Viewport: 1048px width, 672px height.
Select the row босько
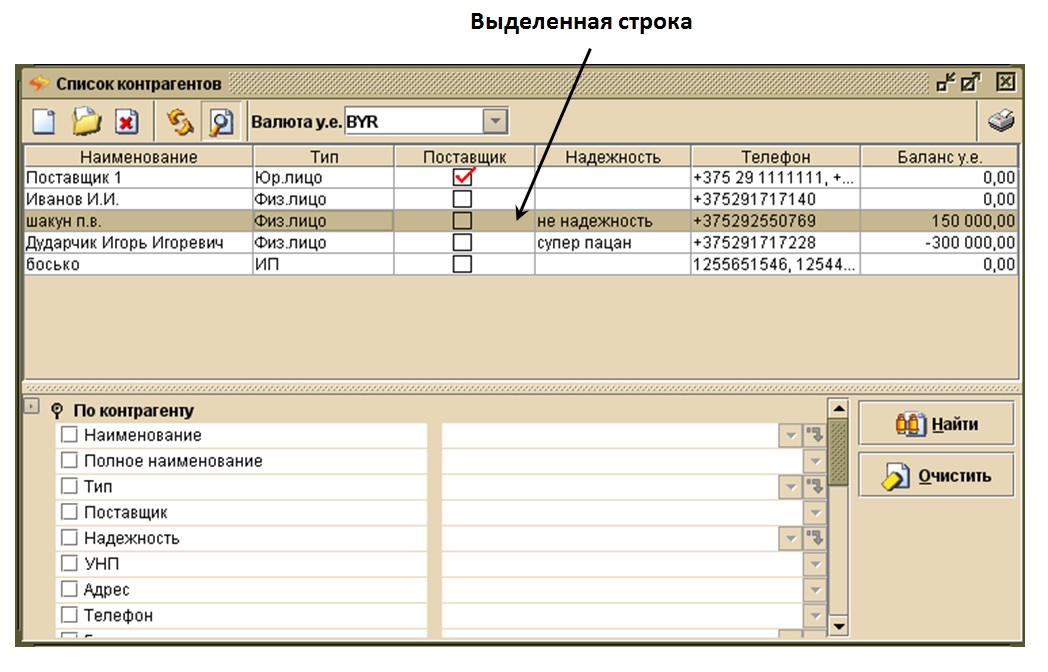[521, 264]
